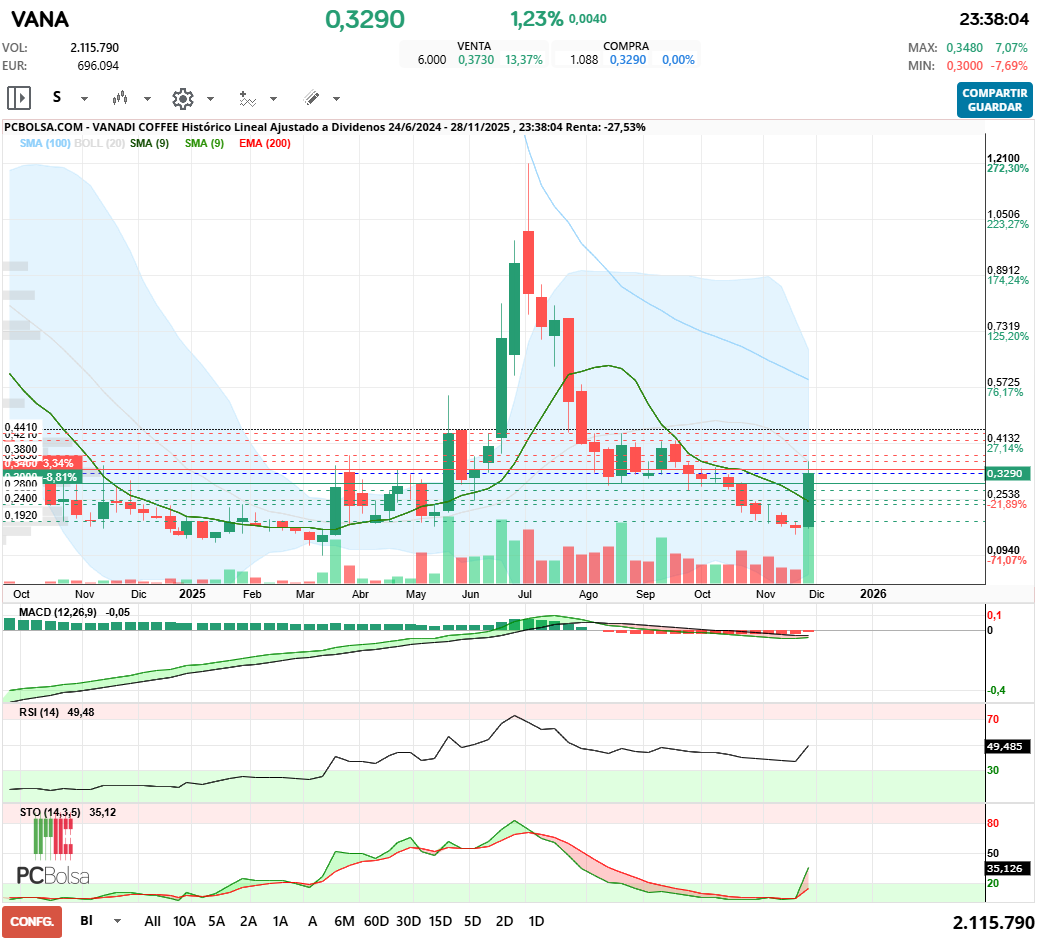This screenshot has width=1048, height=943.
Task: Open the candlestick chart type icon
Action: (x=120, y=98)
